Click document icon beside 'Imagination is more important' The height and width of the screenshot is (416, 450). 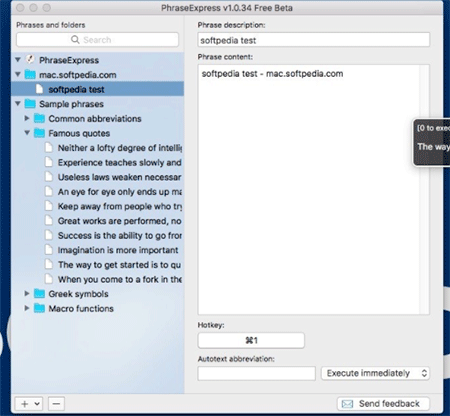pyautogui.click(x=49, y=250)
